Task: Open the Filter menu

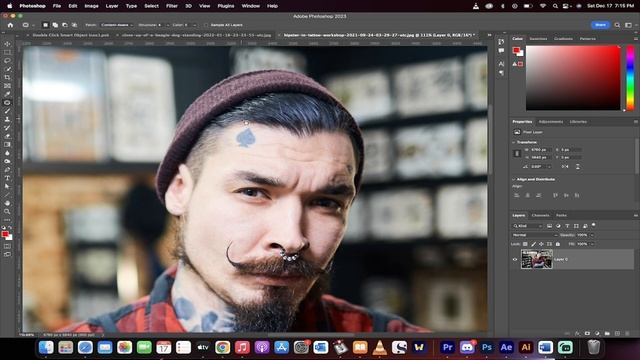Action: point(172,6)
